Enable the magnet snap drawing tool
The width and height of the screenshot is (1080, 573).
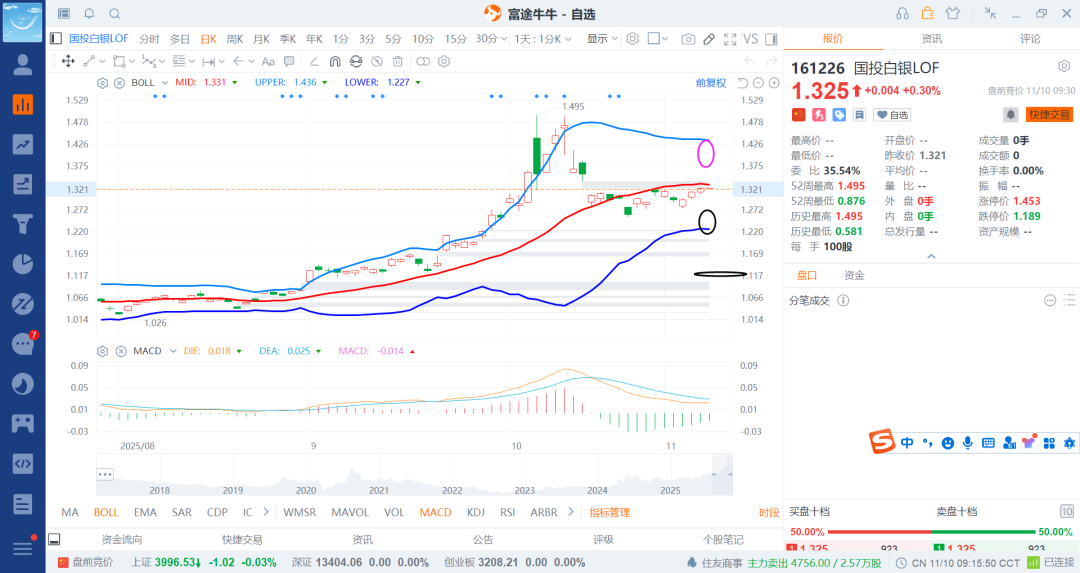tap(335, 61)
